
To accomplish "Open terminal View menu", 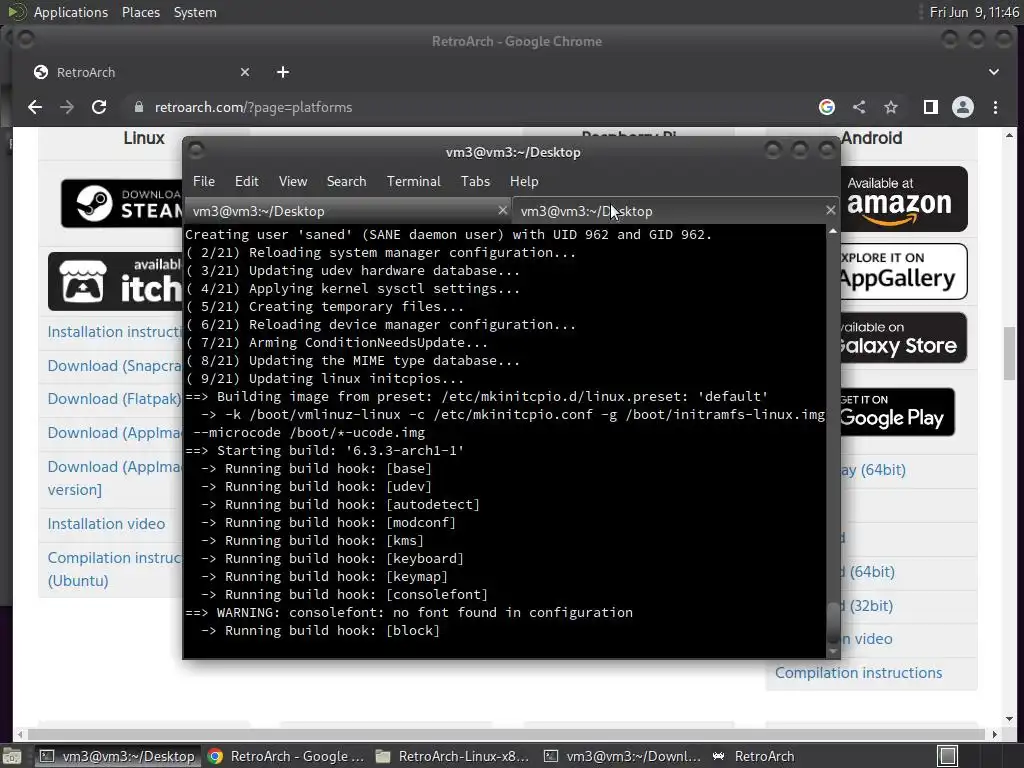I will pos(293,182).
